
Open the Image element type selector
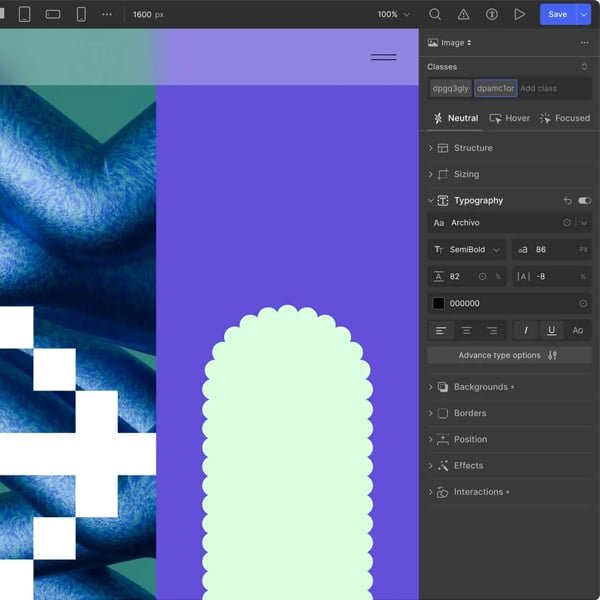pos(450,43)
